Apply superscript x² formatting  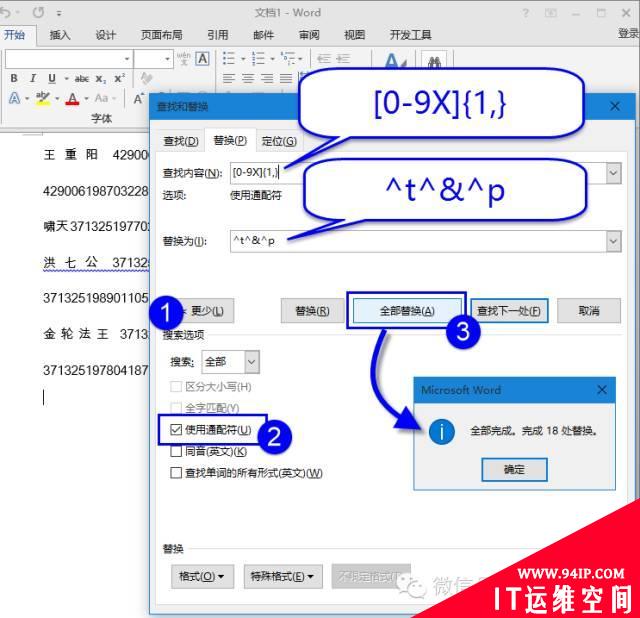119,78
